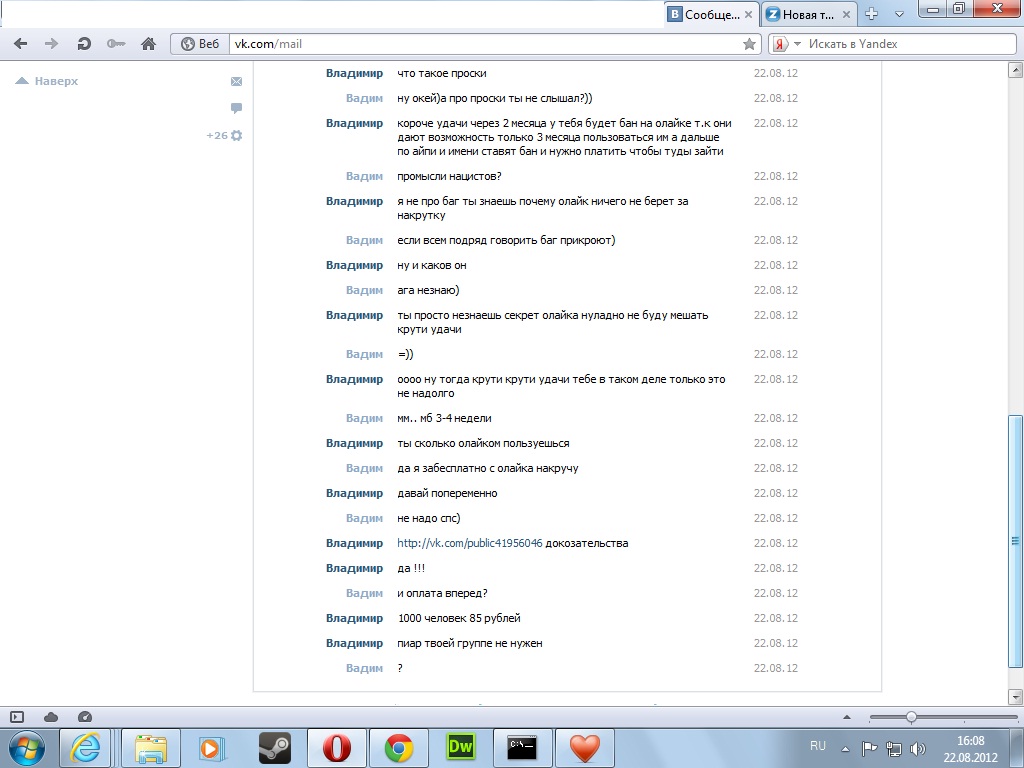Focus the vk.com/mail address field
The width and height of the screenshot is (1024, 768).
[487, 44]
